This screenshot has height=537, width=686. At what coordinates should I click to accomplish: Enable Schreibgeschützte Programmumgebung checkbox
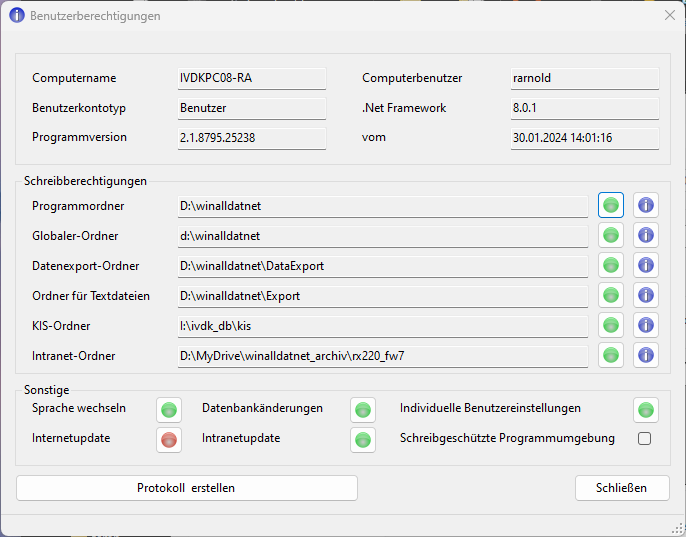pos(645,439)
